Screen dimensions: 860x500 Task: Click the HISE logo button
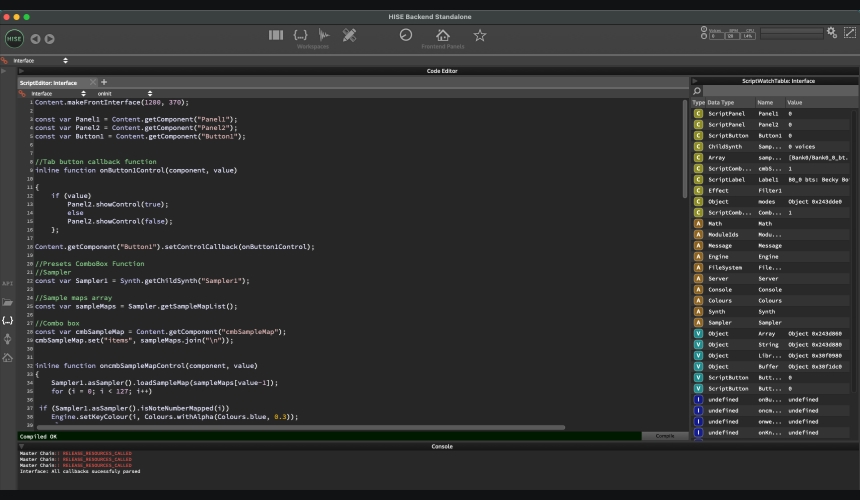coord(14,38)
